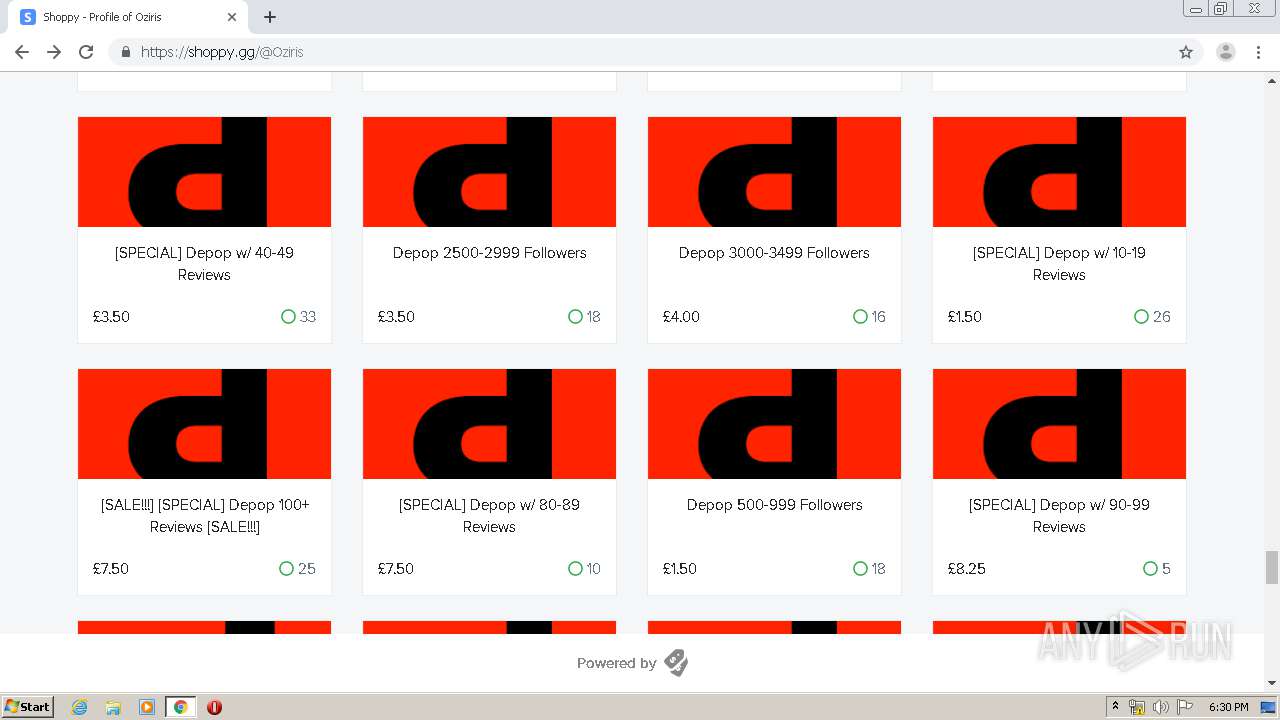Image resolution: width=1280 pixels, height=720 pixels.
Task: Click the 'Depop 500-999 Followers' title
Action: pyautogui.click(x=774, y=505)
